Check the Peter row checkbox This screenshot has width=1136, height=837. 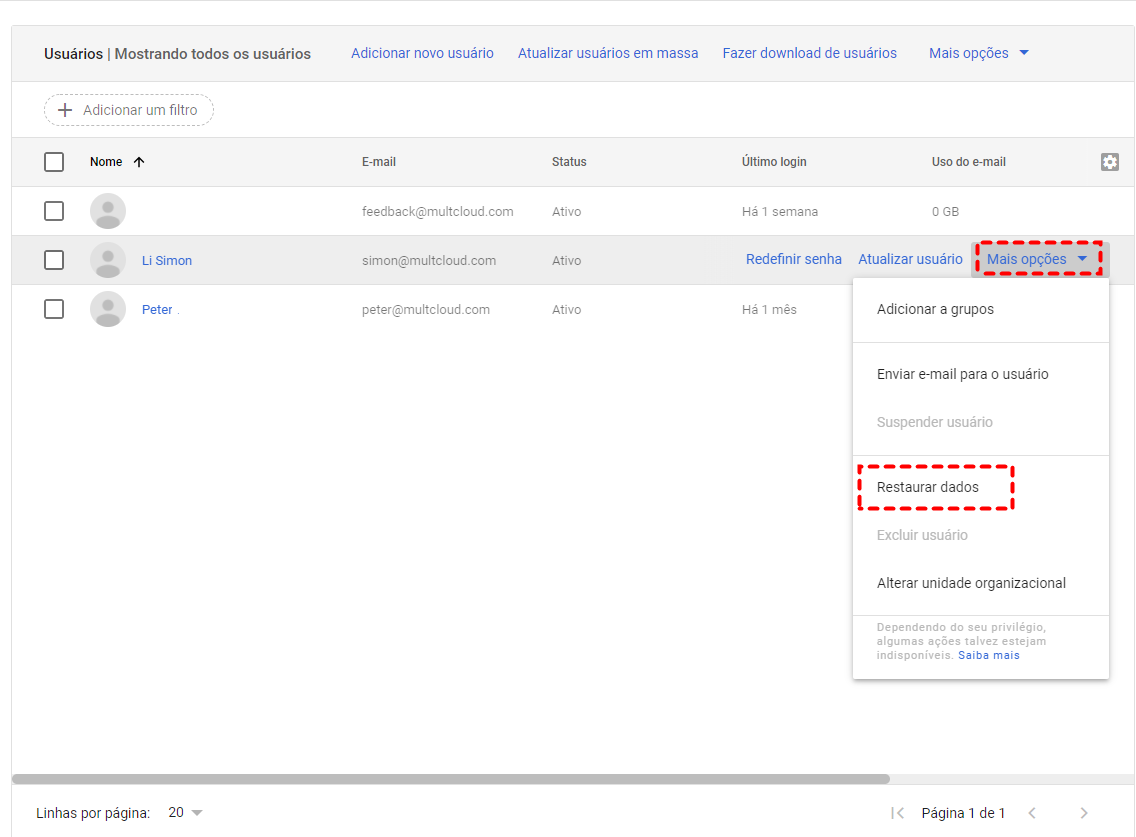[x=54, y=309]
